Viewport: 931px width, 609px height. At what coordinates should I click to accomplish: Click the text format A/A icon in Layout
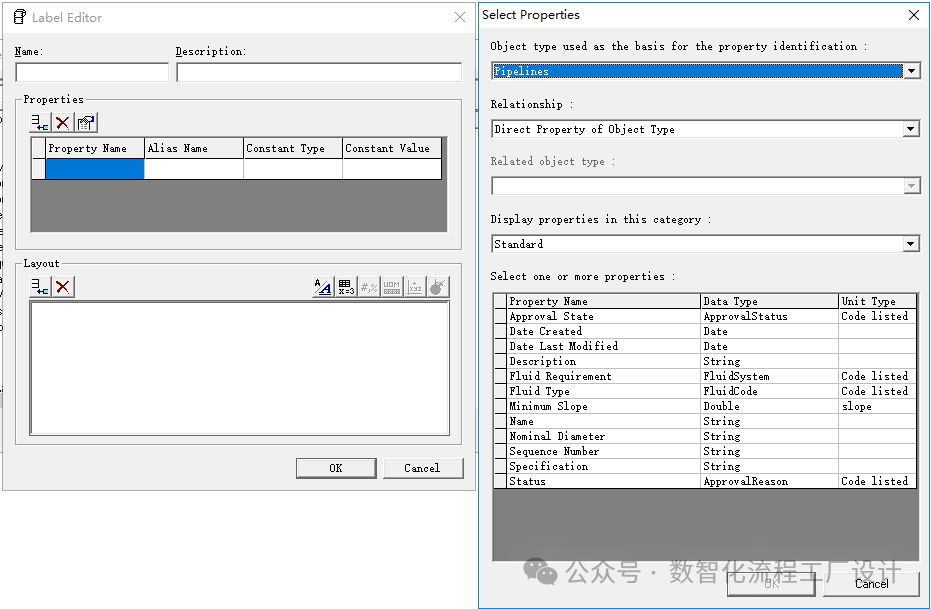click(322, 287)
